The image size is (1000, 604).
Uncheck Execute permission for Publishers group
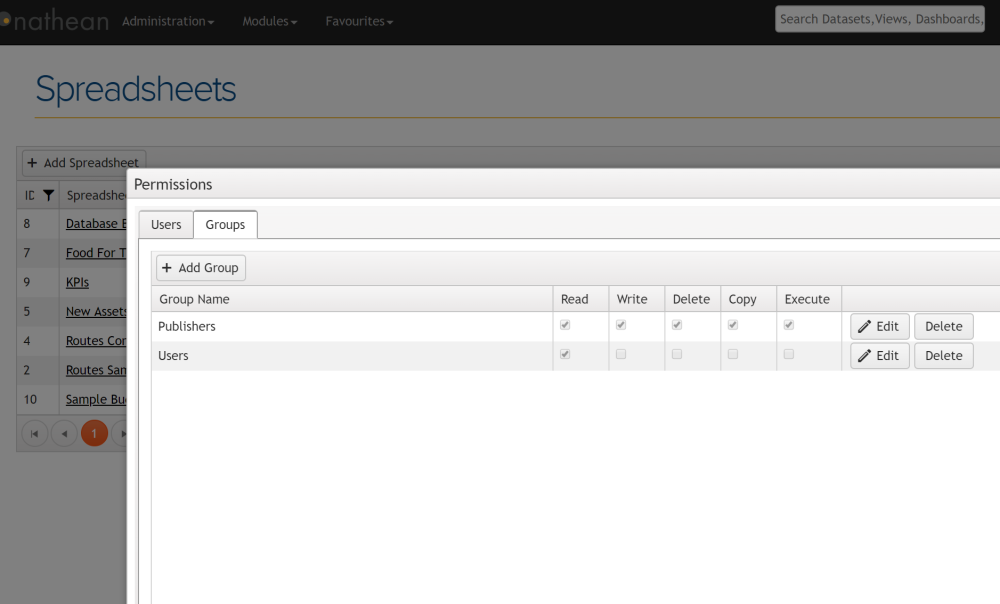(788, 324)
